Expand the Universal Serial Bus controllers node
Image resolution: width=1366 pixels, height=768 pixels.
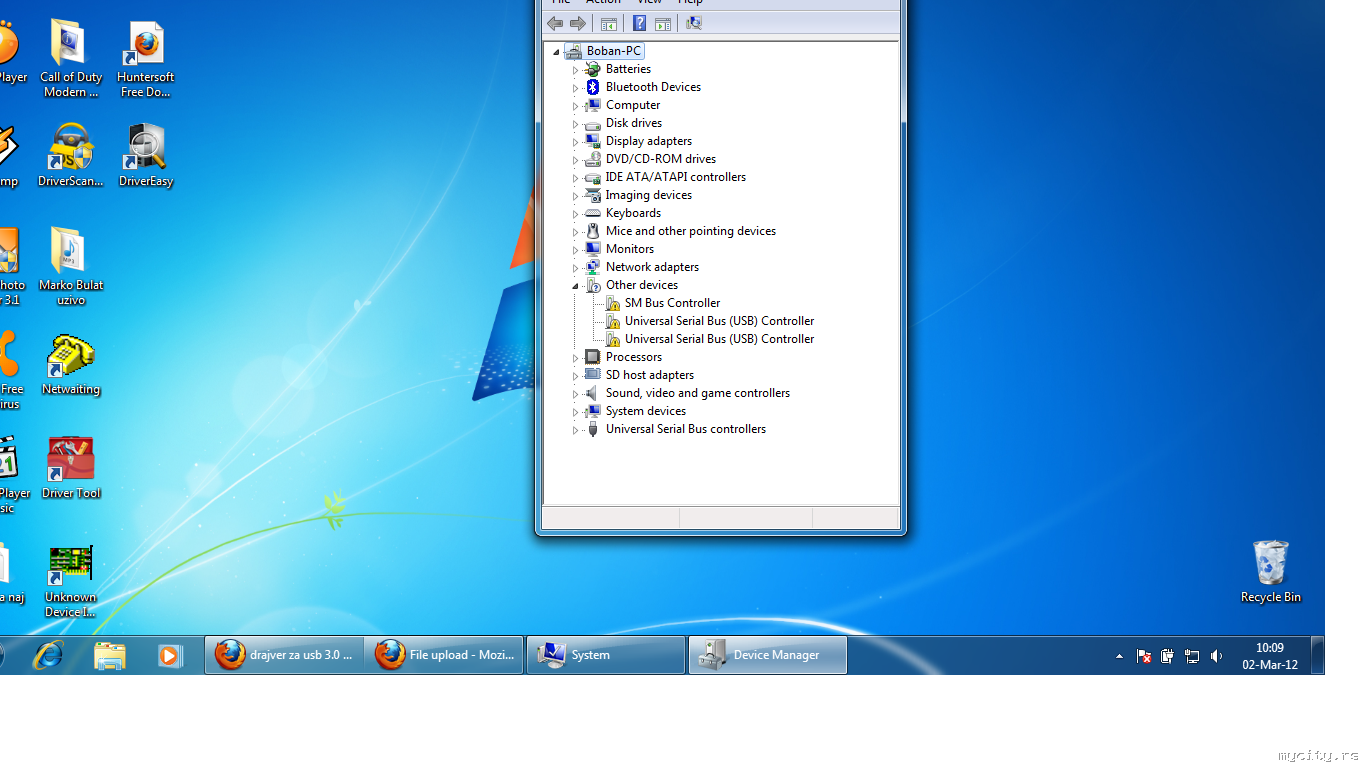pyautogui.click(x=575, y=430)
